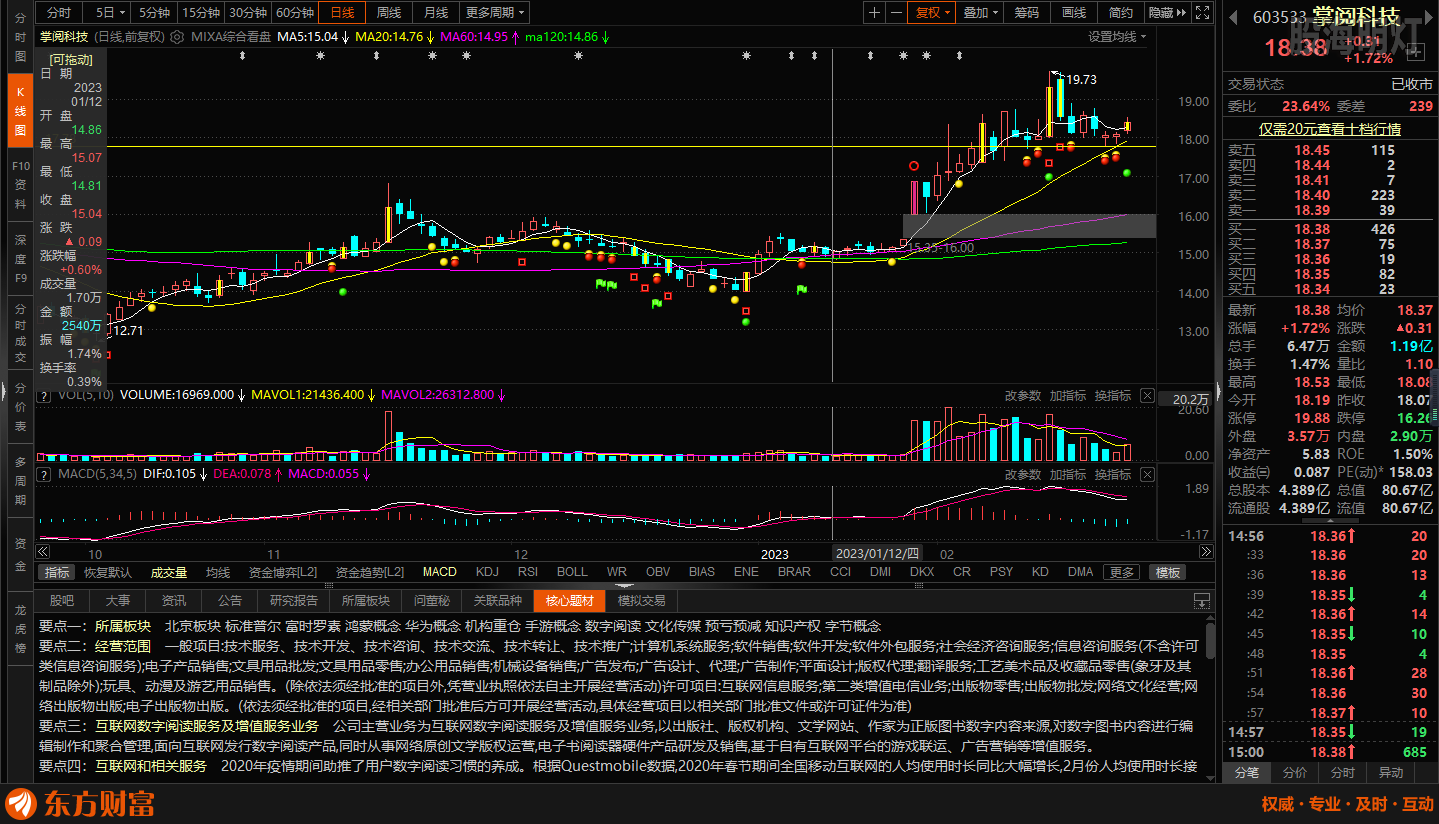Open 模拟交易 info tab
1439x824 pixels.
641,601
